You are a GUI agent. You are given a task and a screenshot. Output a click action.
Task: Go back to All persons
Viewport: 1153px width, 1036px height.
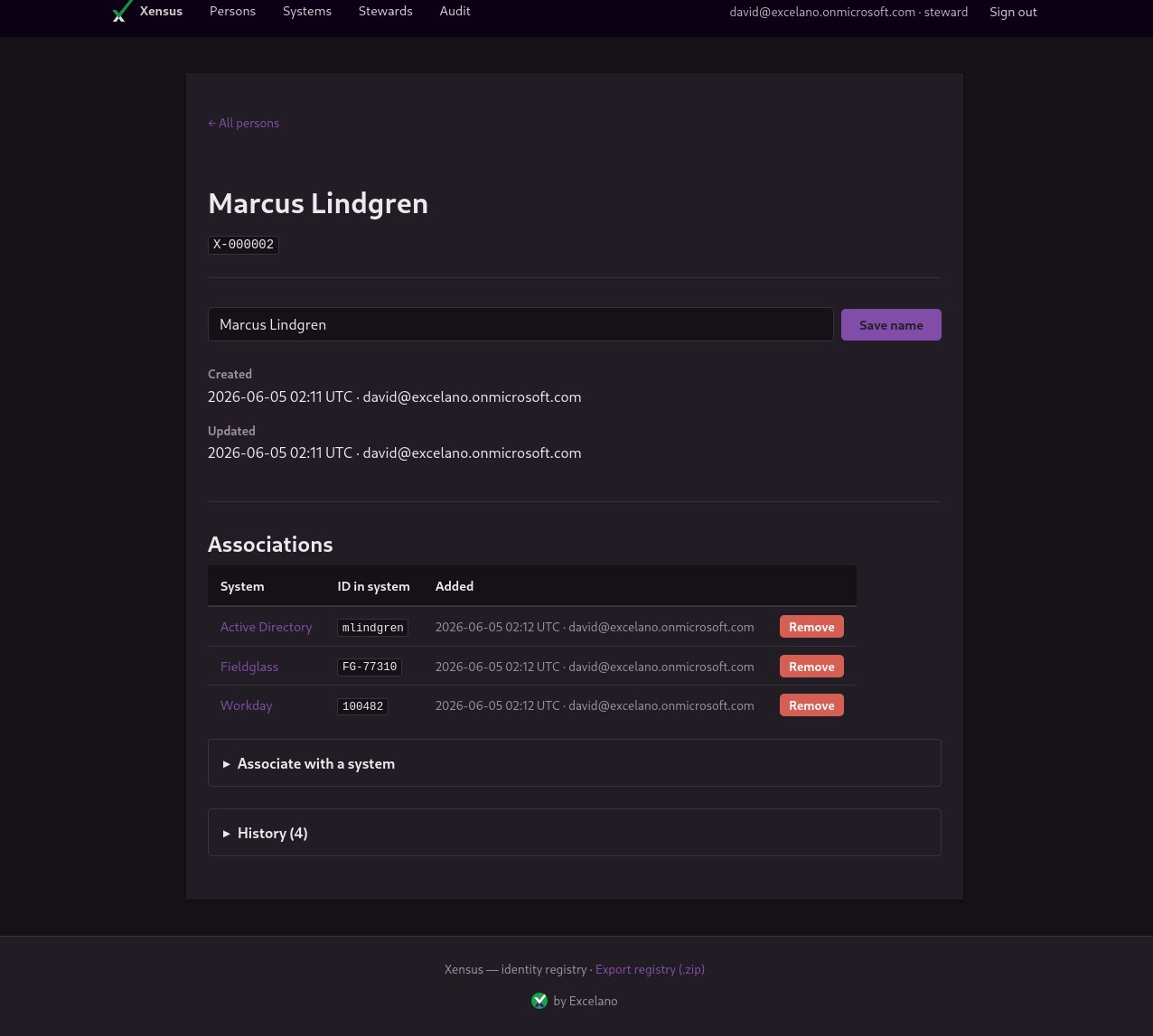(x=244, y=123)
